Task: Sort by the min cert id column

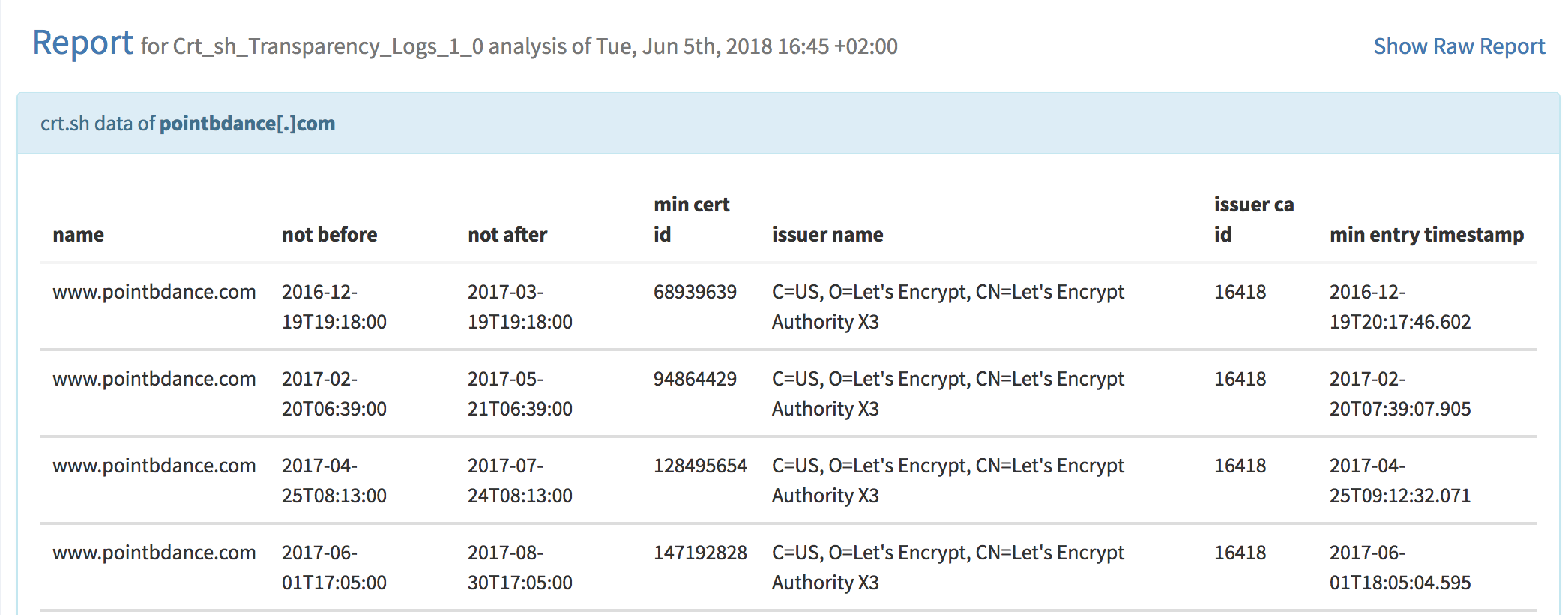Action: tap(691, 219)
